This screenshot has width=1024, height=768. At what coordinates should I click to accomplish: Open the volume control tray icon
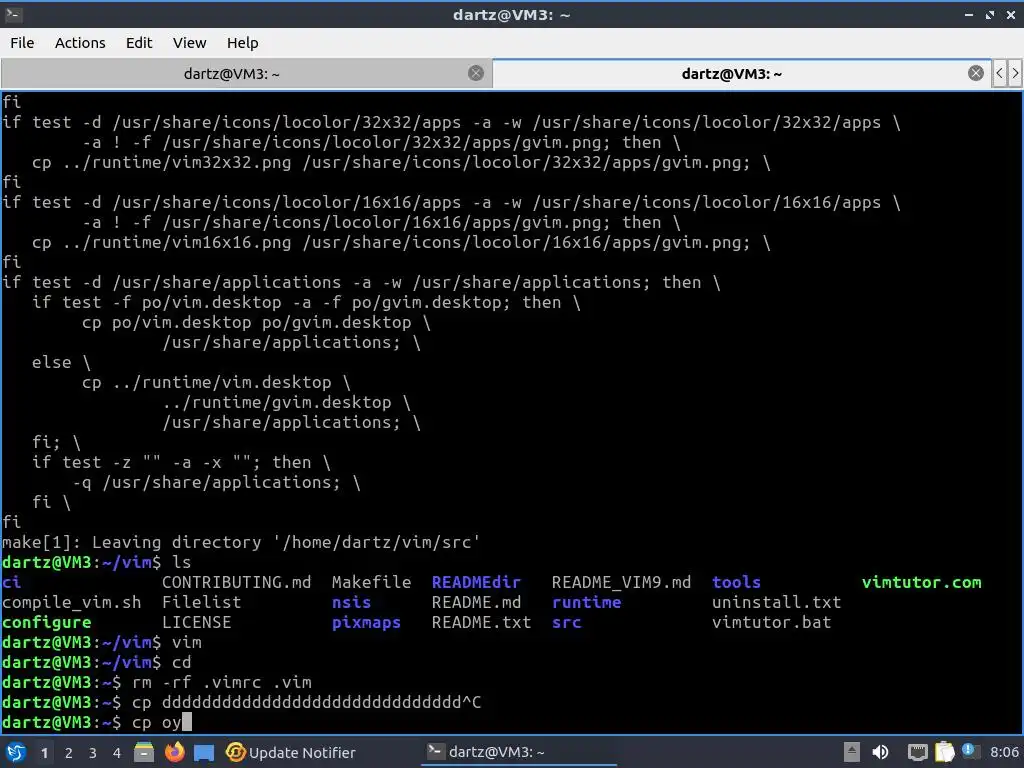point(880,752)
